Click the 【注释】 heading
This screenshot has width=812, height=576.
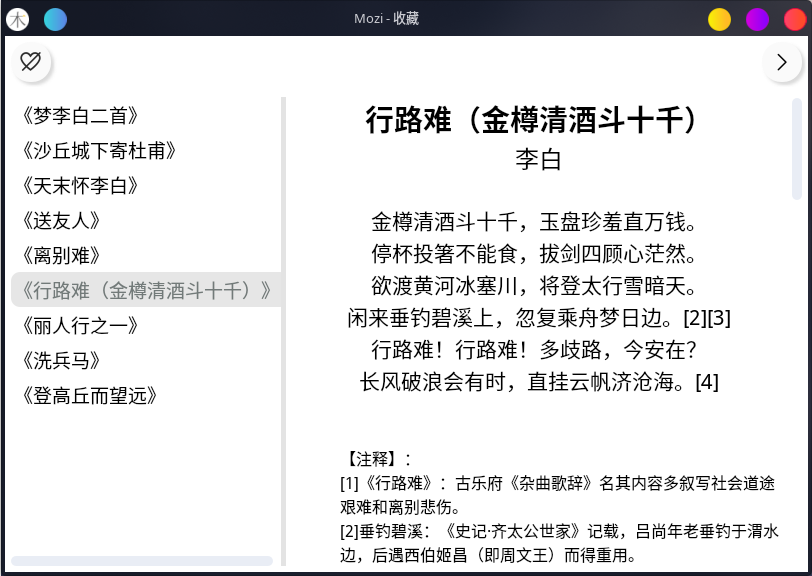[376, 459]
